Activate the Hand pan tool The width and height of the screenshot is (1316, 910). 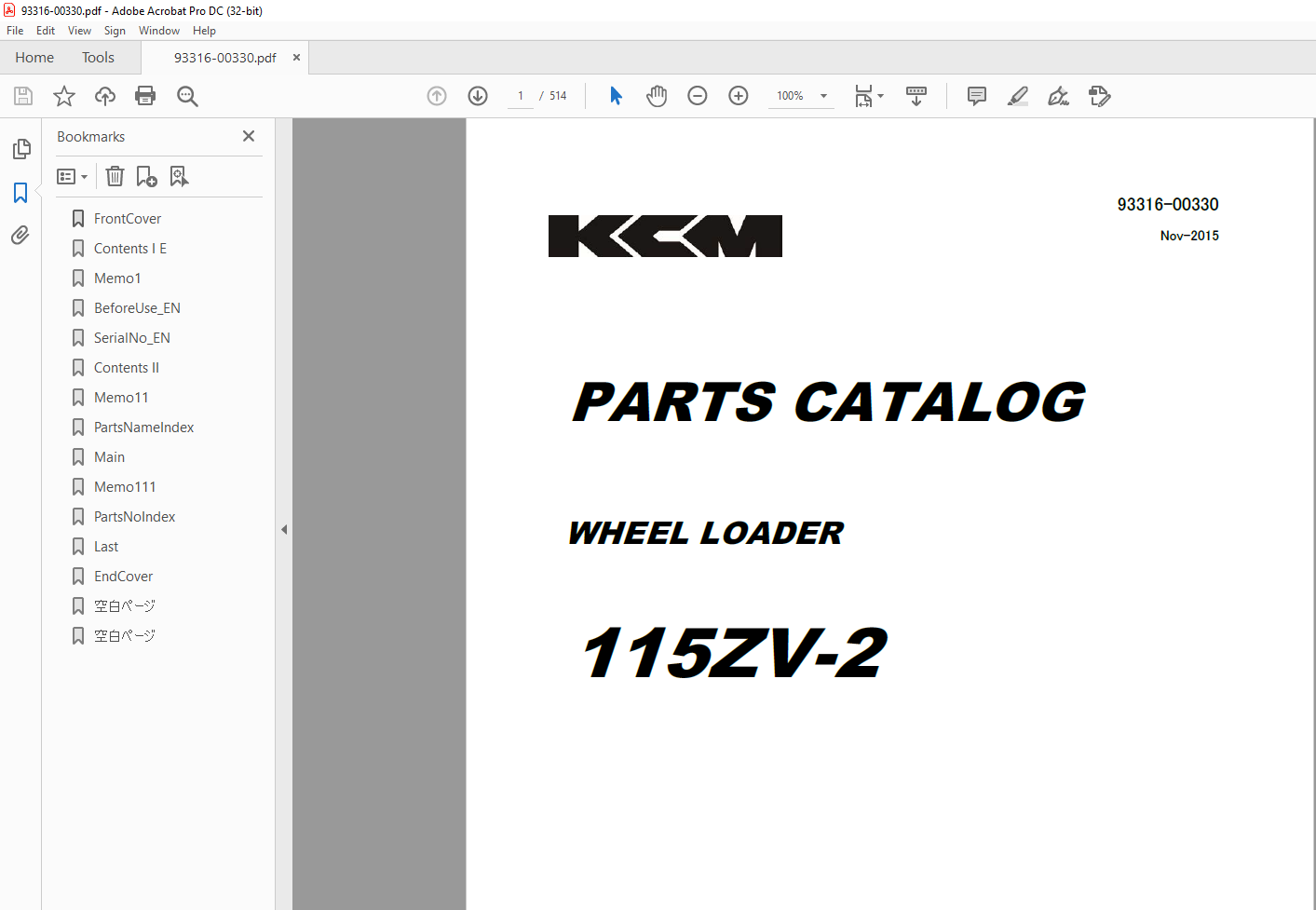pyautogui.click(x=657, y=96)
